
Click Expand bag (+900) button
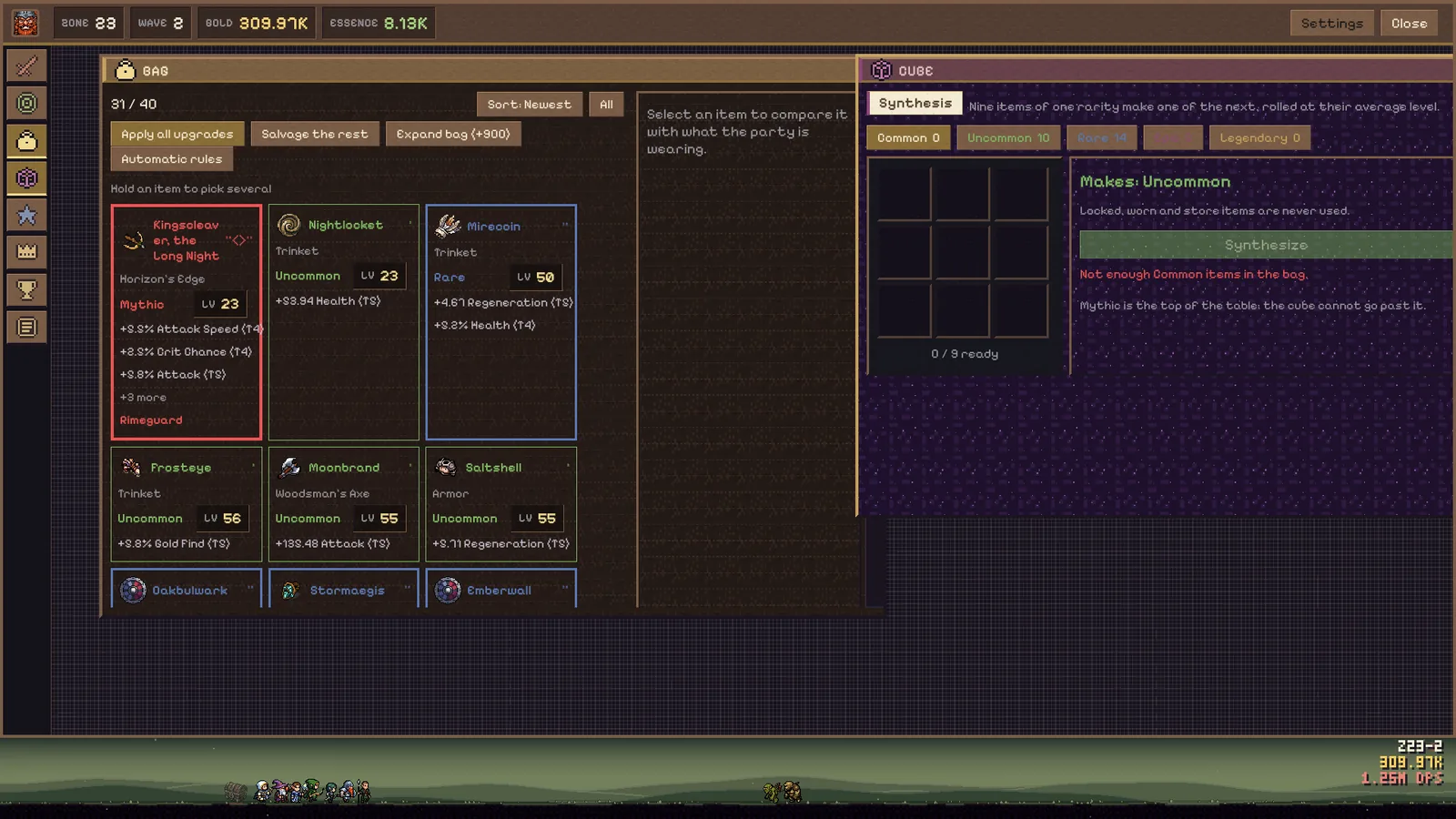point(453,134)
